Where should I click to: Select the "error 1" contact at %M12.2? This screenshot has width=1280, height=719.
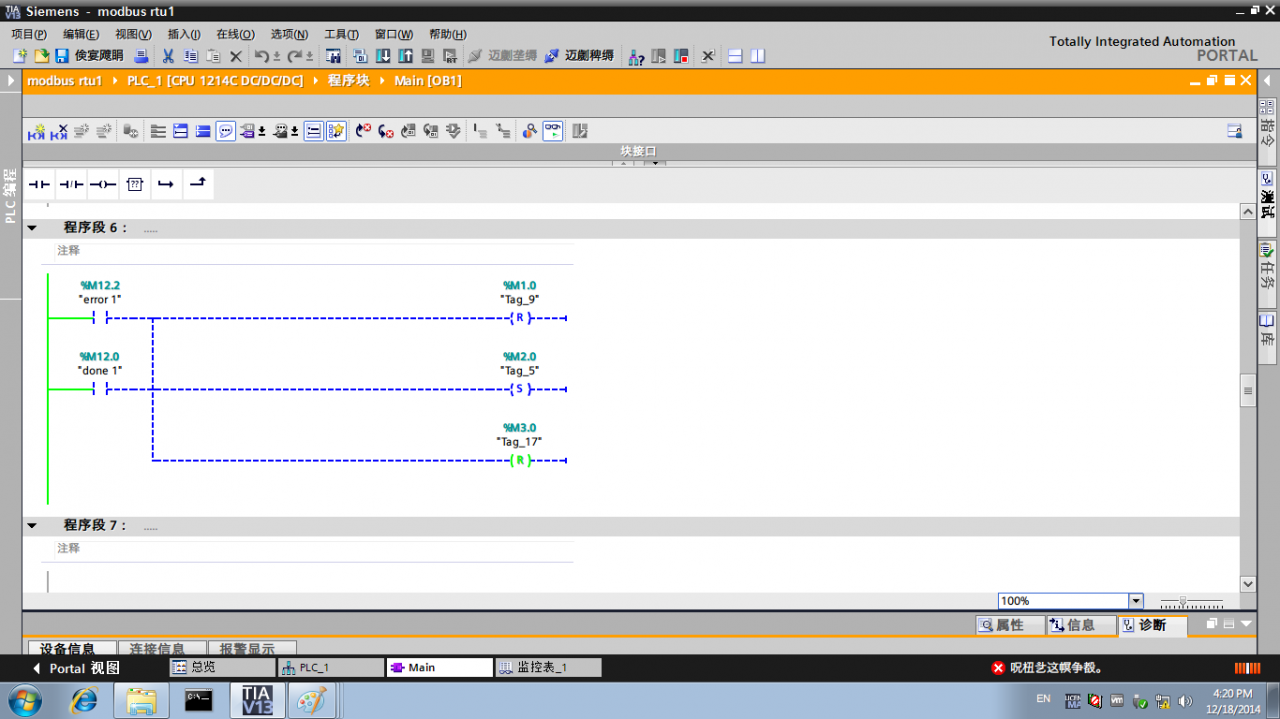(x=100, y=318)
